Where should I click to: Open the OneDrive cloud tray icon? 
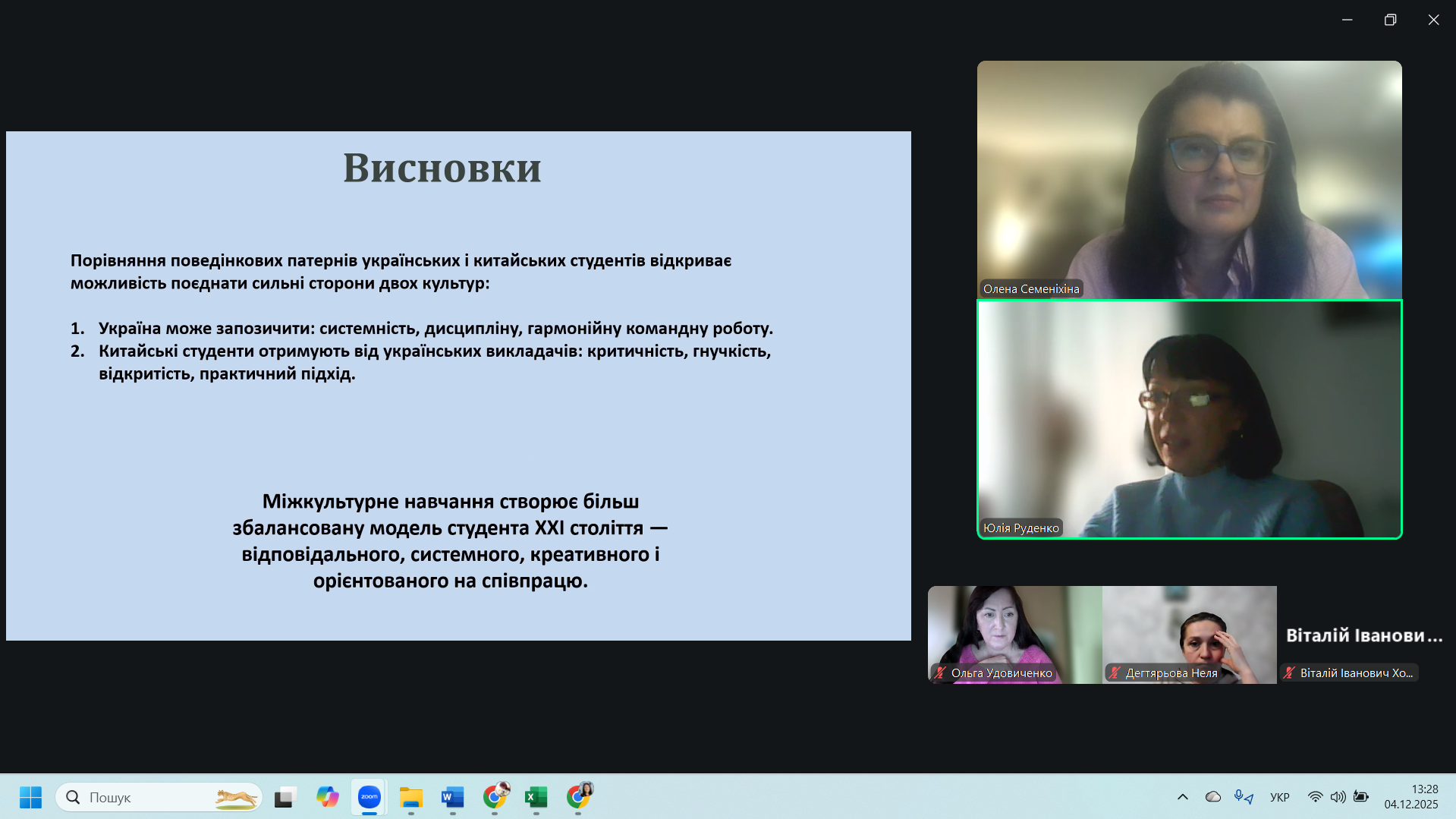click(1213, 797)
